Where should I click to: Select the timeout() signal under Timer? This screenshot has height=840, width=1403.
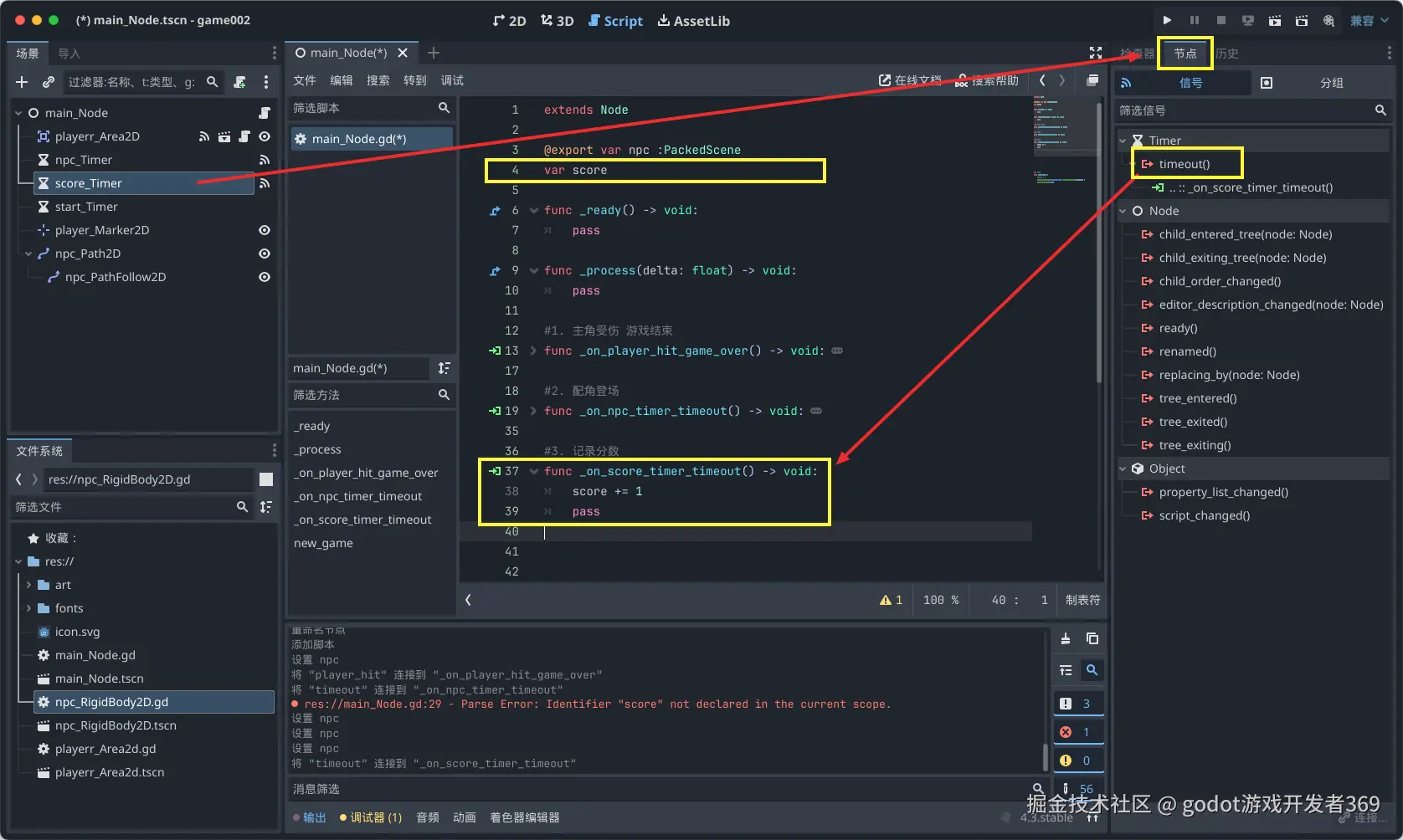click(1185, 164)
